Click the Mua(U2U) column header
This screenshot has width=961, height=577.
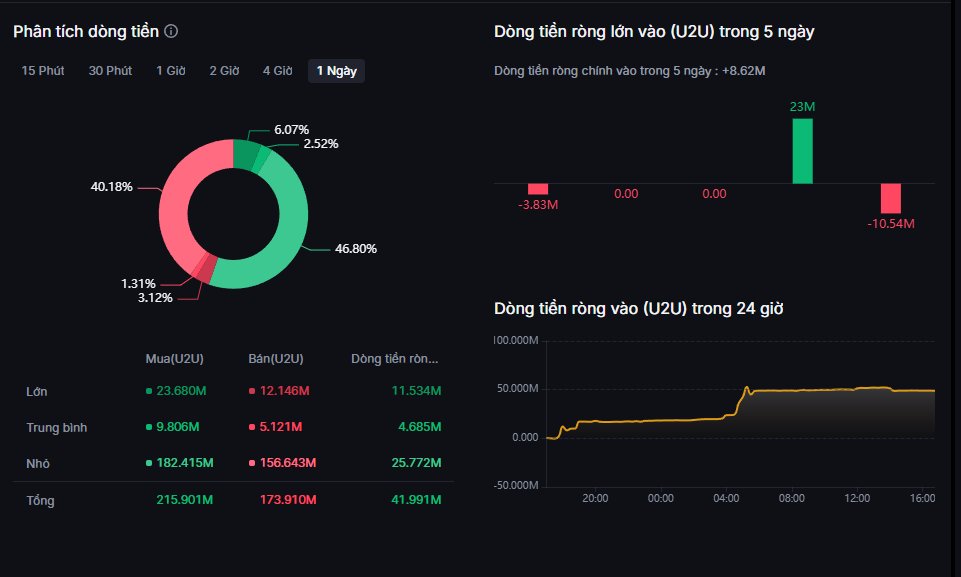(x=175, y=359)
